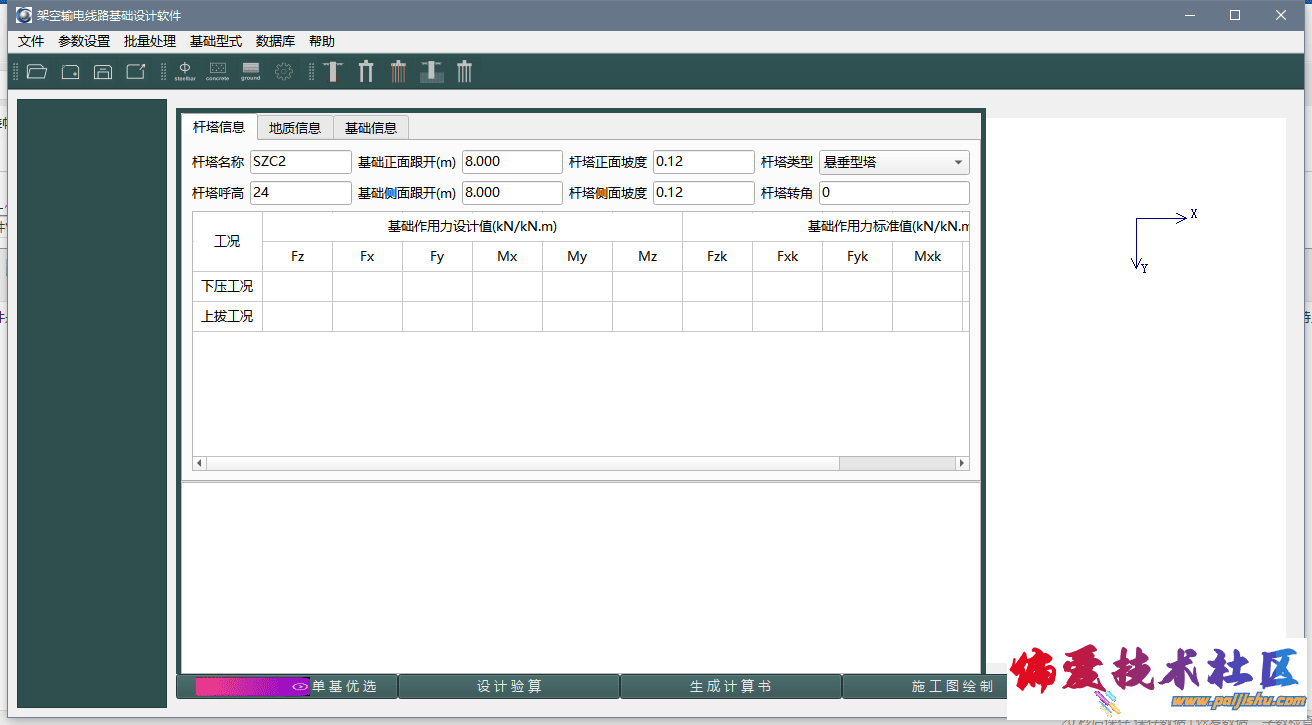
Task: Click the new file toolbar icon
Action: tap(70, 72)
